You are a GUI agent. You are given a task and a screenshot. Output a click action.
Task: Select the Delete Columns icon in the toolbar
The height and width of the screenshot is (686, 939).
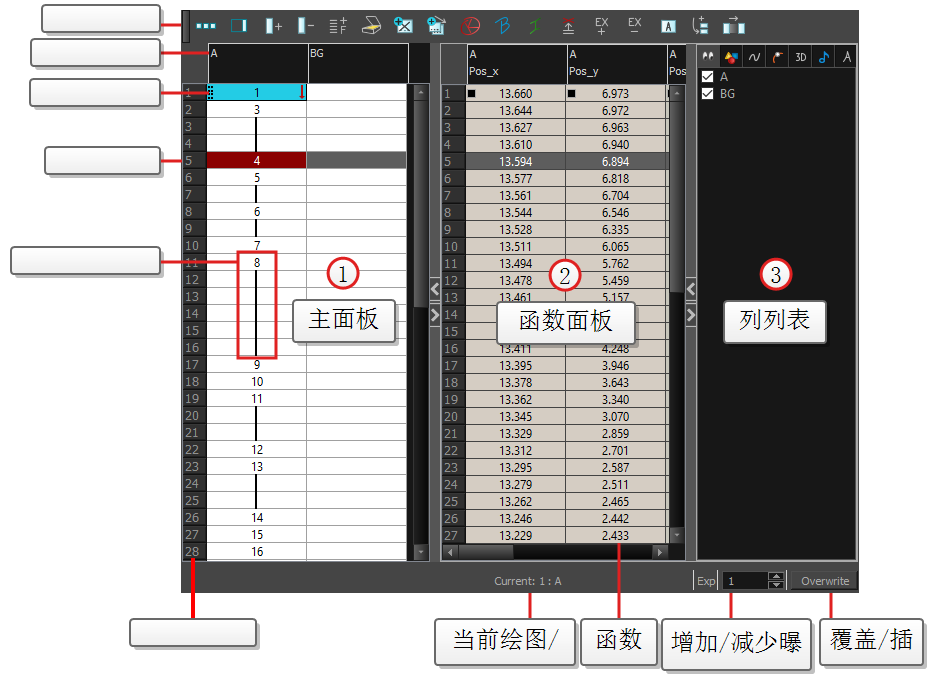(x=307, y=26)
